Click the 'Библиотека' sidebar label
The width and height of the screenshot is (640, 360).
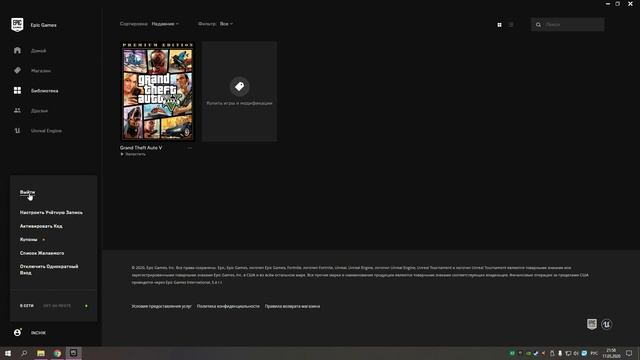44,91
